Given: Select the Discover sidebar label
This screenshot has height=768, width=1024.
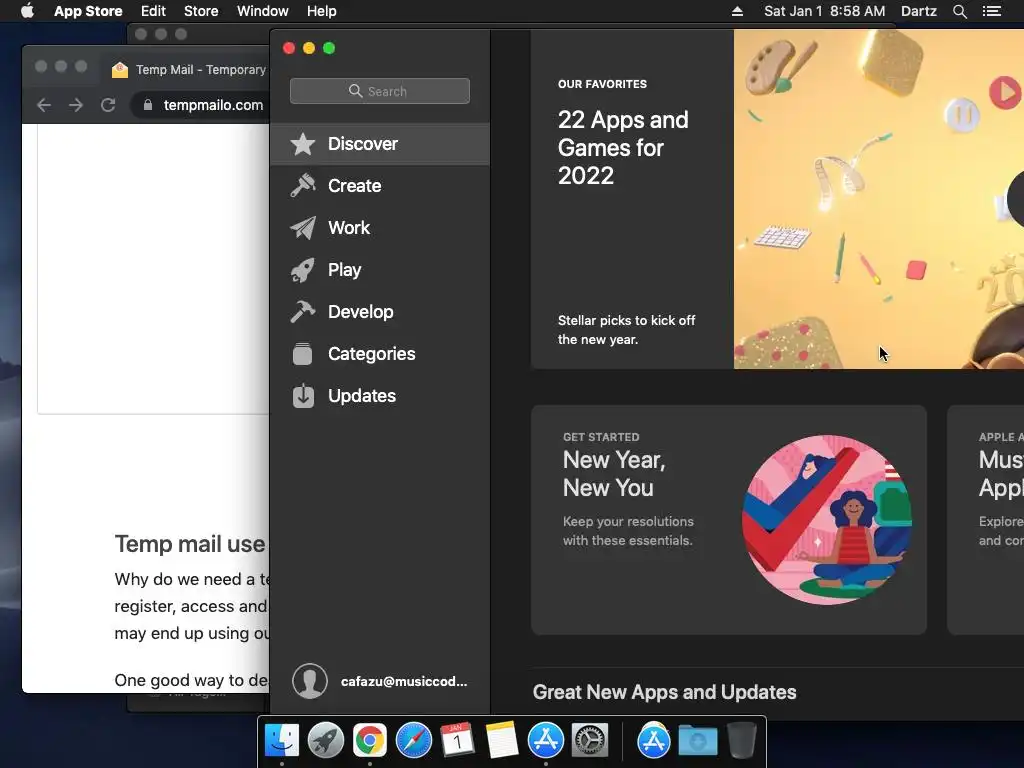Looking at the screenshot, I should pos(362,144).
